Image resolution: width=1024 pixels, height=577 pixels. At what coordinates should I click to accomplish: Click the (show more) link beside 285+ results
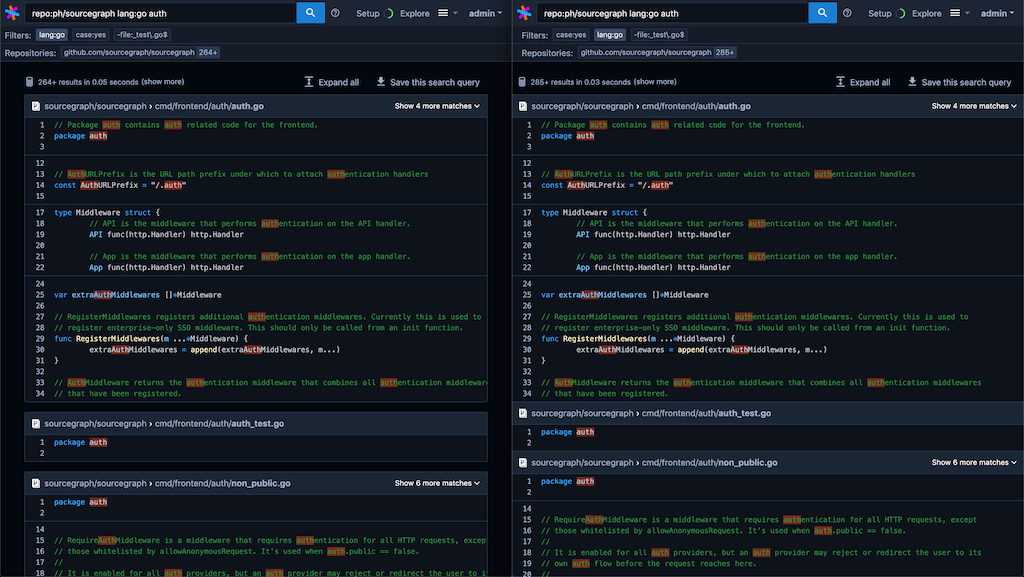655,82
